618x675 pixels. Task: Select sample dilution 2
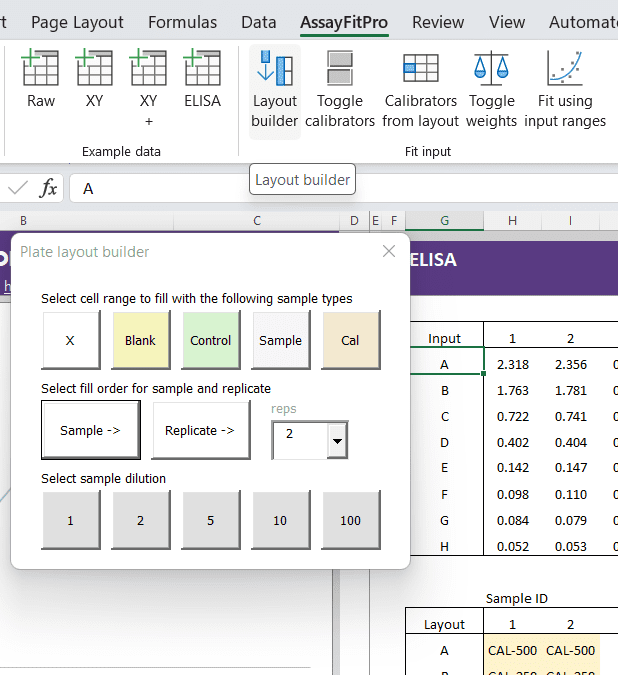(x=141, y=520)
